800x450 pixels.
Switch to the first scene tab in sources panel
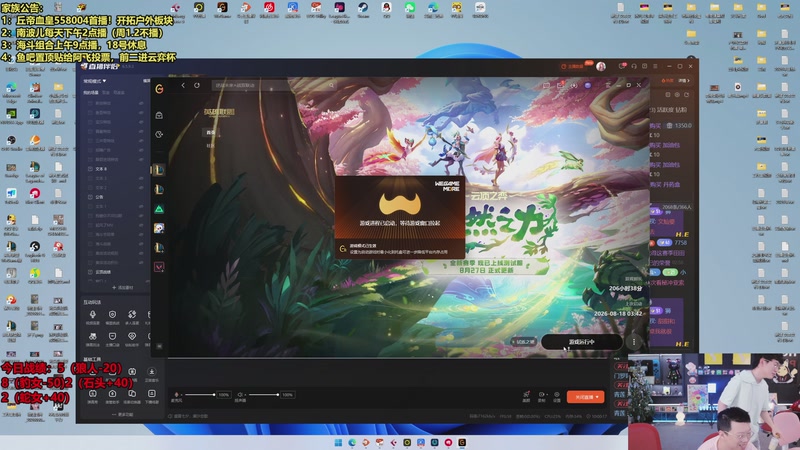pyautogui.click(x=91, y=93)
